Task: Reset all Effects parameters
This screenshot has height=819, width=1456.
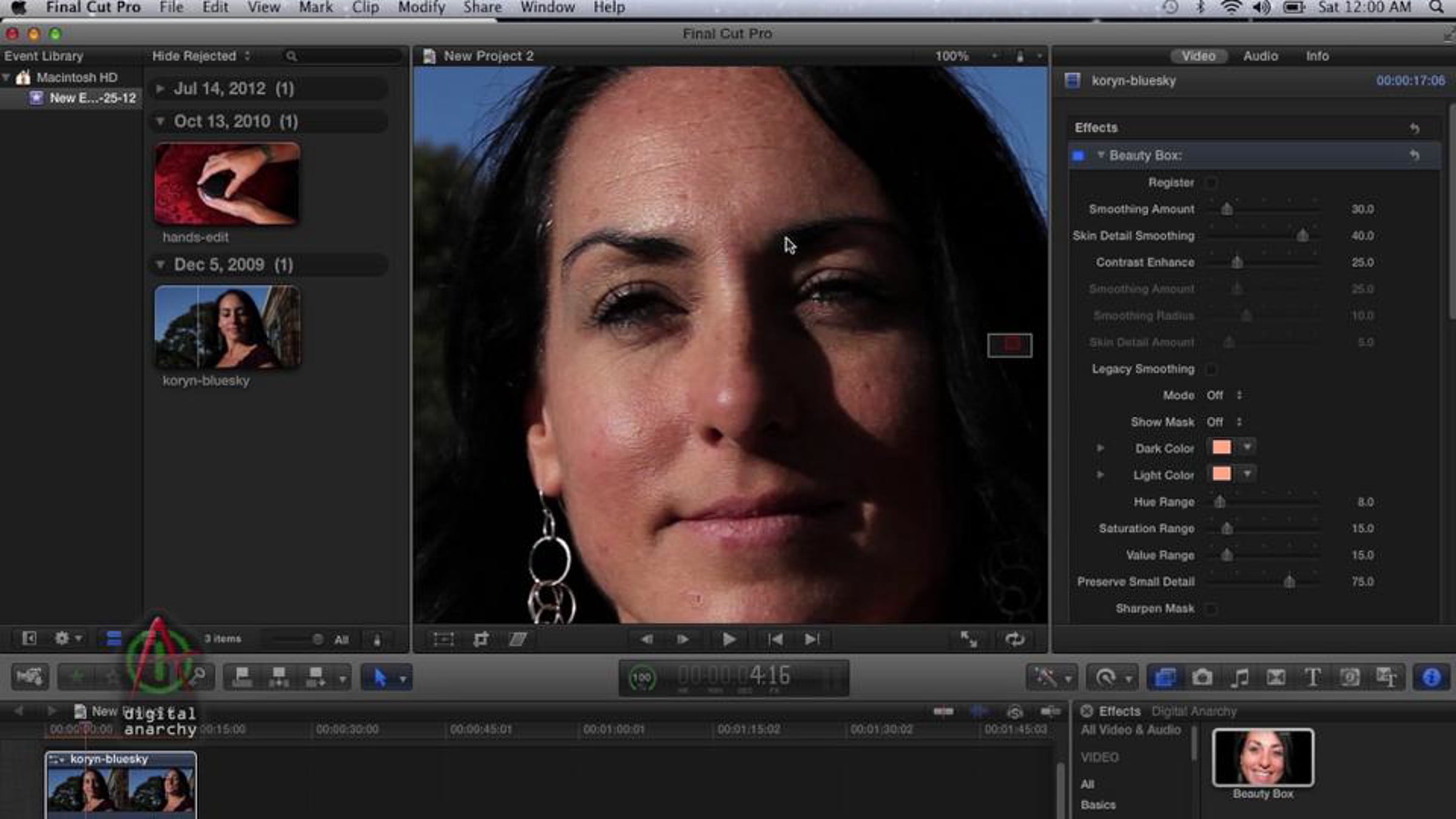Action: coord(1414,128)
